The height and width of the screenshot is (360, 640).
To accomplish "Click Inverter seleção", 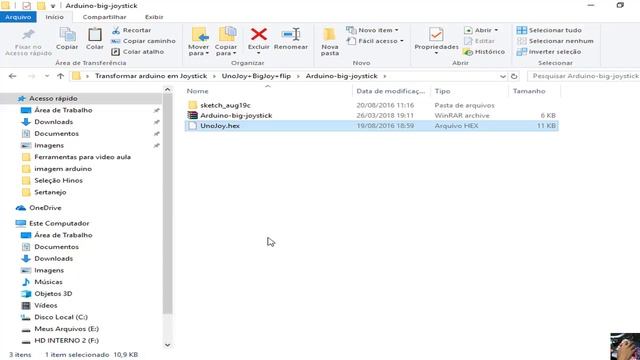I will (x=549, y=52).
